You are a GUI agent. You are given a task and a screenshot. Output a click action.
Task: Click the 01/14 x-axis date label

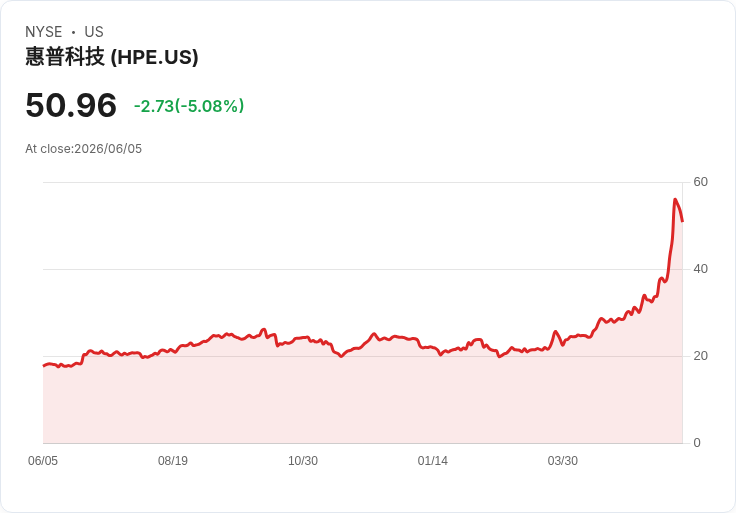pos(433,461)
